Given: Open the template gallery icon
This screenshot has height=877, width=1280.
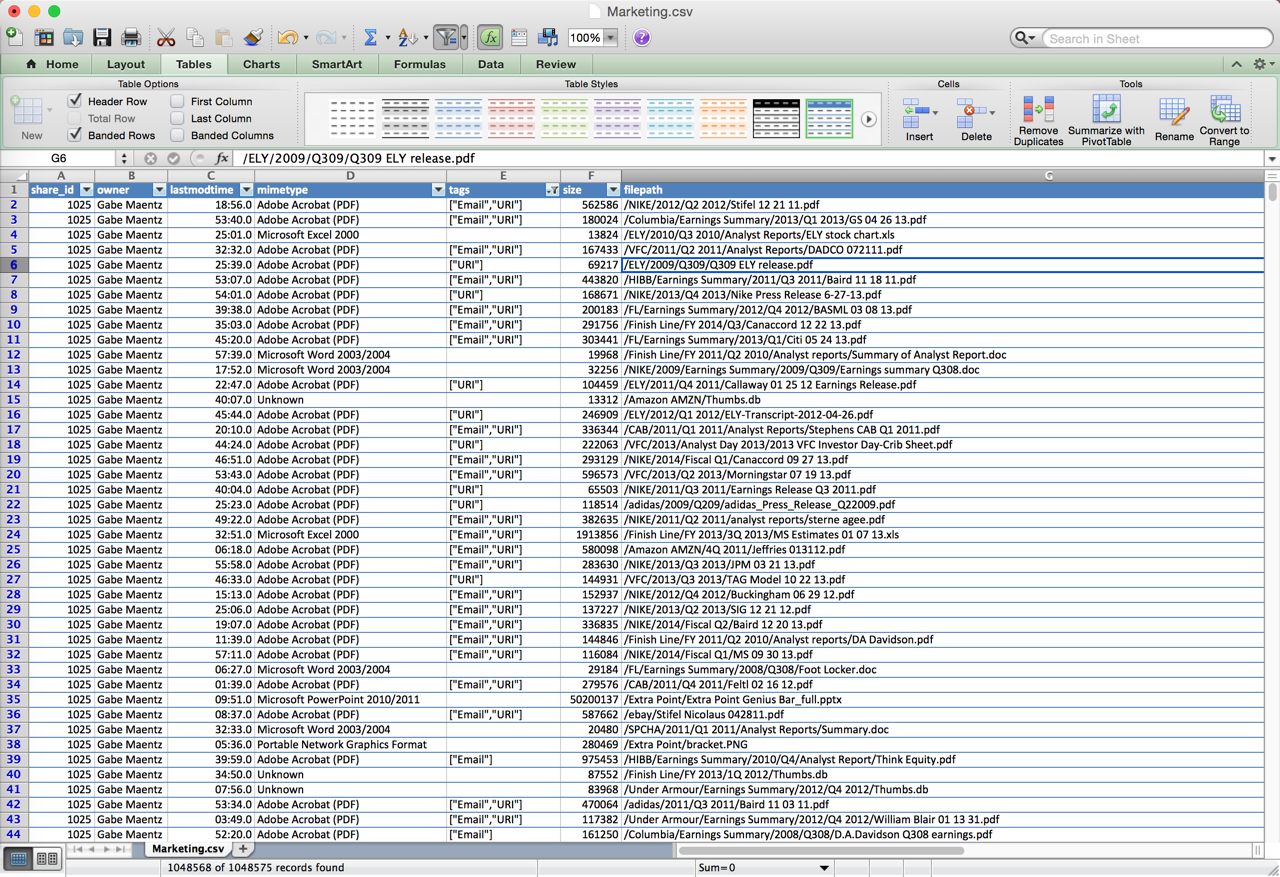Looking at the screenshot, I should (x=44, y=37).
